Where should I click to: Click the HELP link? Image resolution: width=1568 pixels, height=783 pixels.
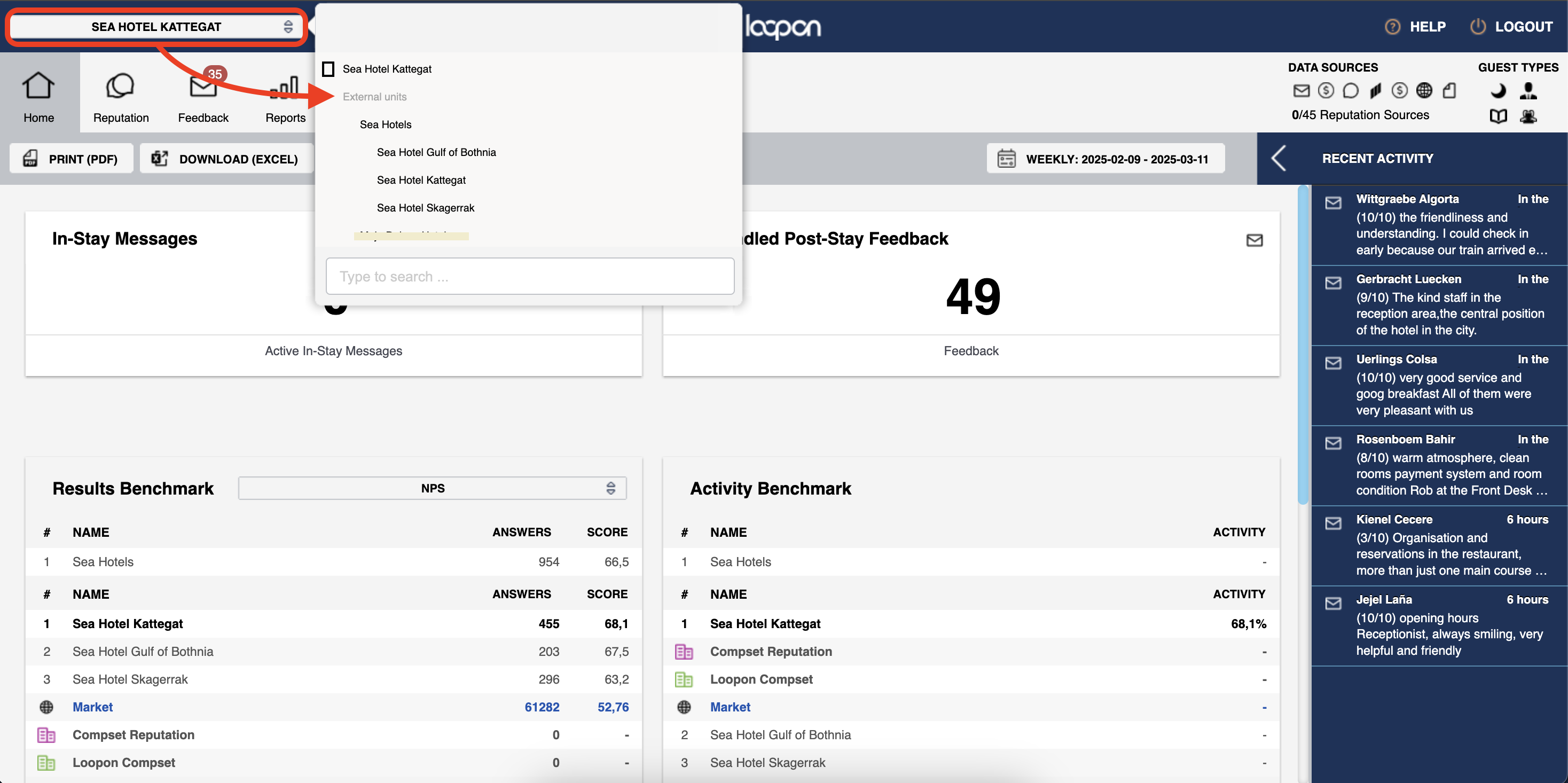[x=1428, y=26]
